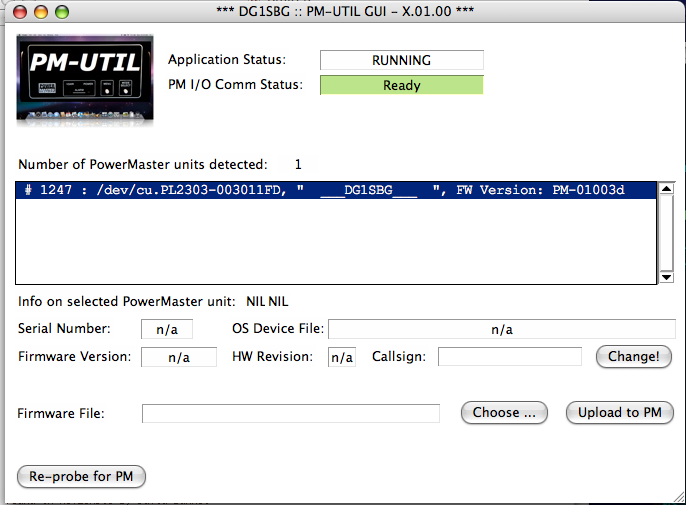Click the Application Status RUNNING field
The width and height of the screenshot is (686, 505).
click(401, 60)
